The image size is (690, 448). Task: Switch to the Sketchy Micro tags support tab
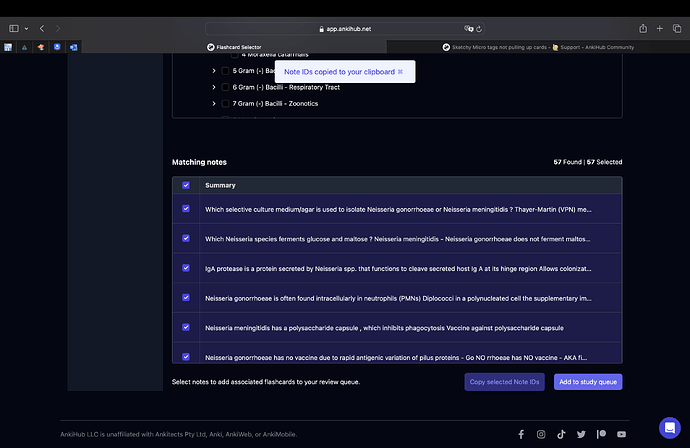[x=538, y=47]
